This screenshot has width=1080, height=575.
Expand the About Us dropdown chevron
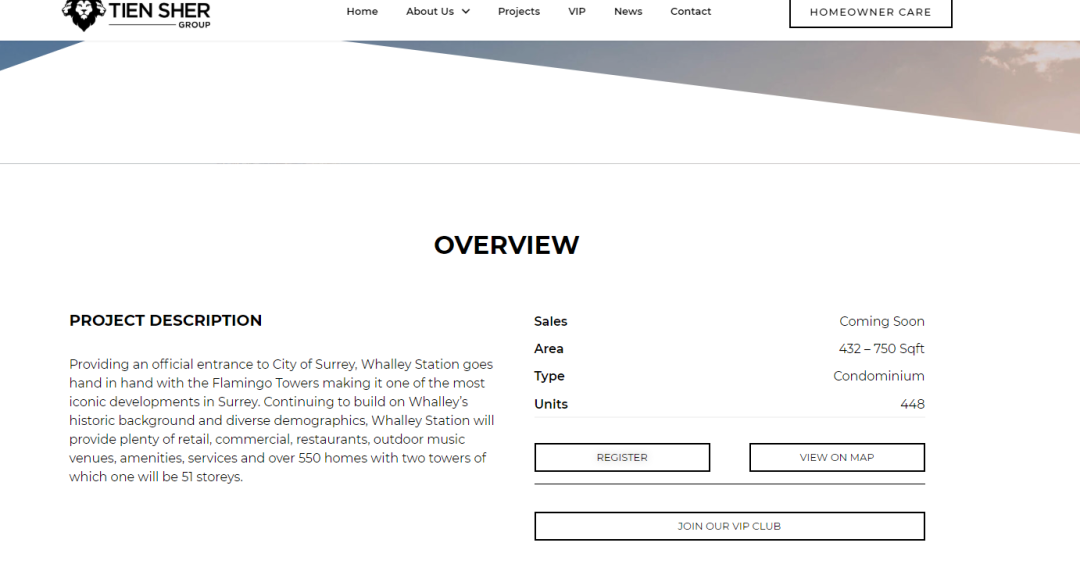click(466, 11)
